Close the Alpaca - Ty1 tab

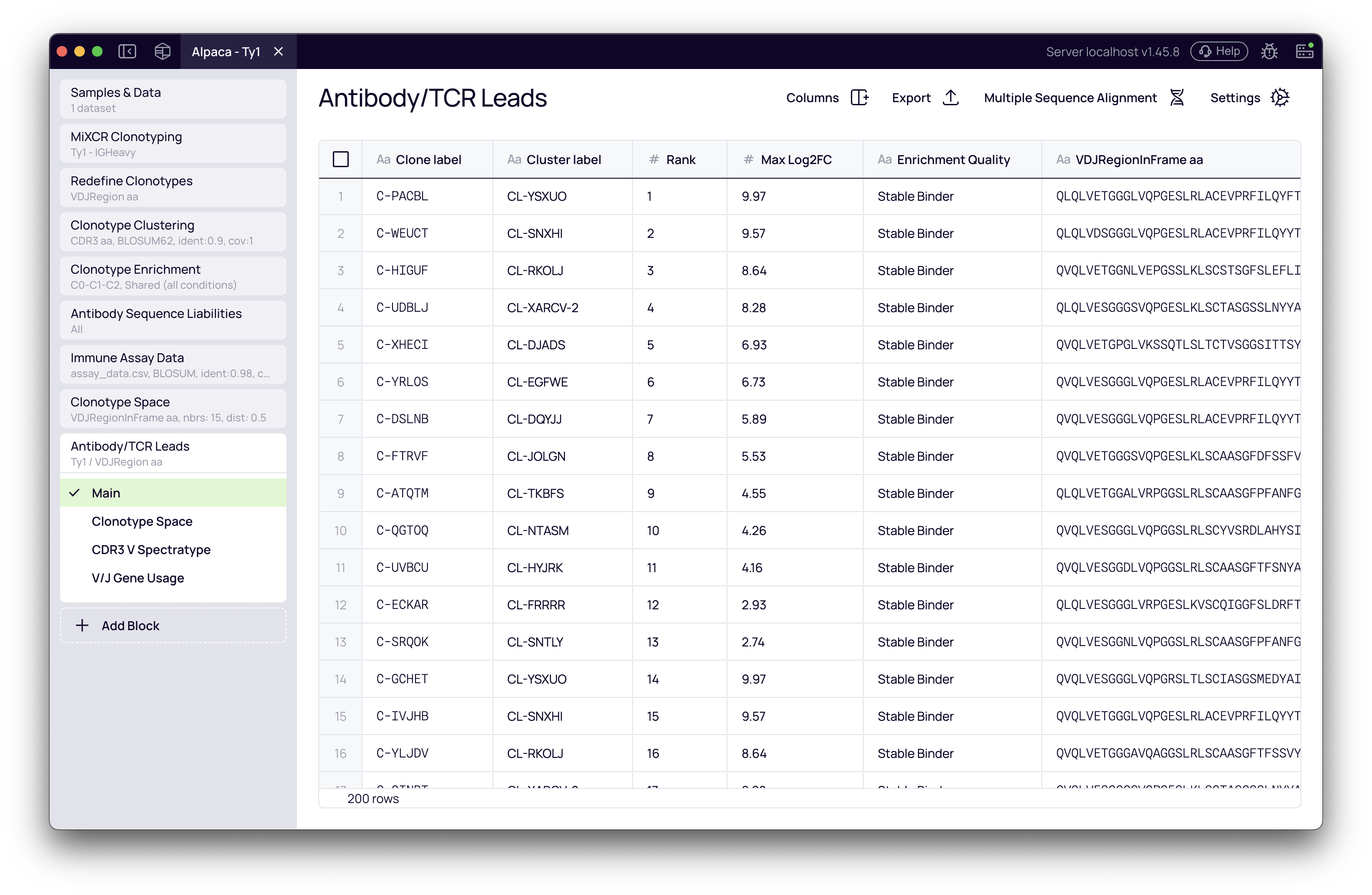coord(278,51)
